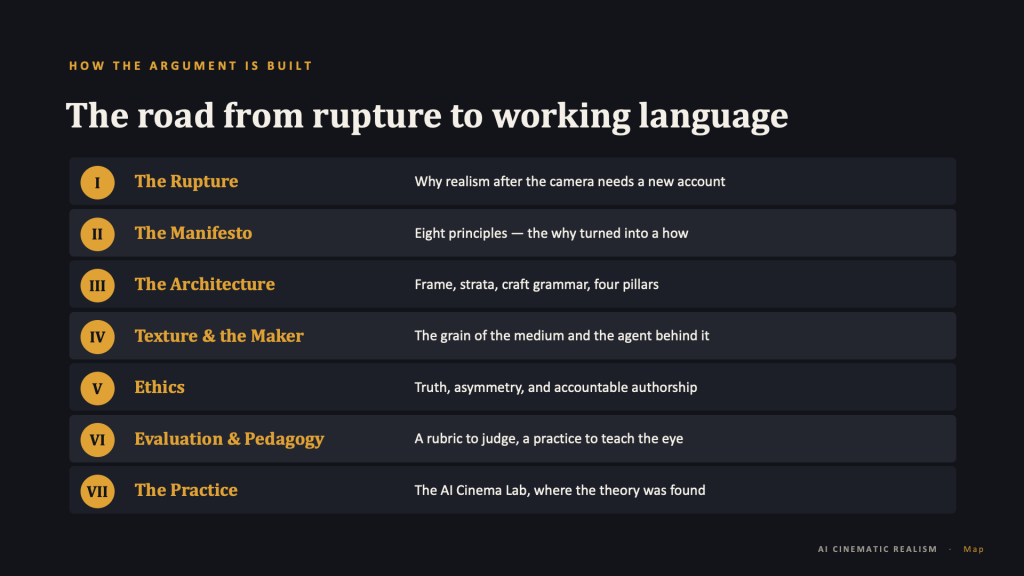The height and width of the screenshot is (576, 1024).
Task: Select 'The Practice' section title
Action: click(x=186, y=490)
